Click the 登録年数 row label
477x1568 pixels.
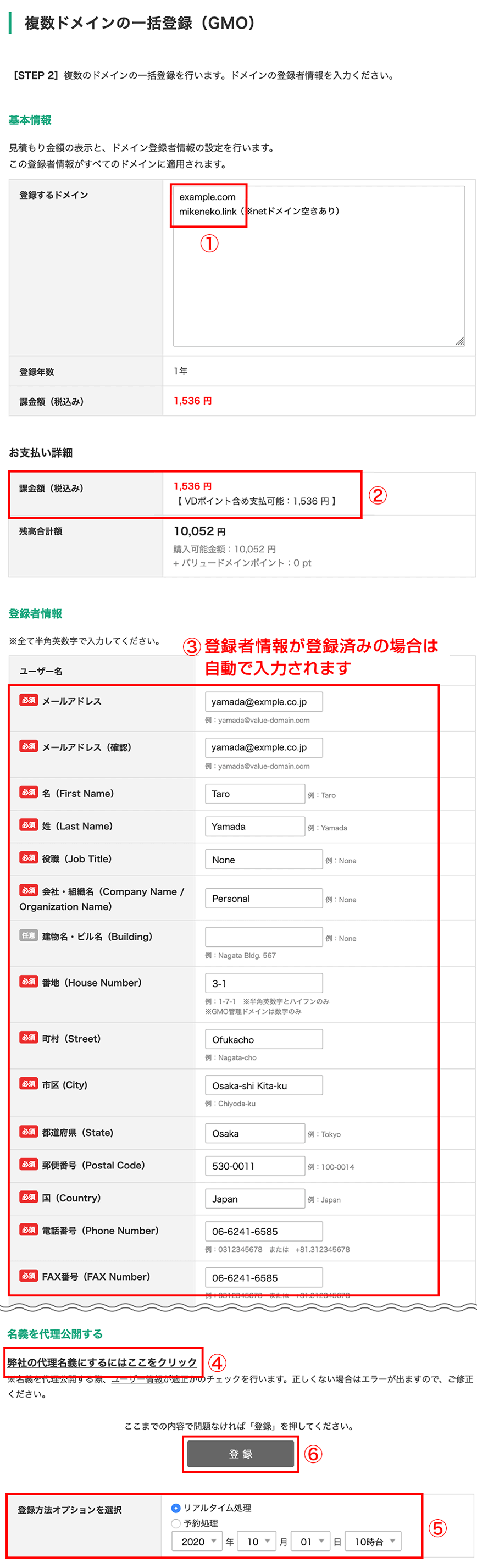(x=36, y=372)
